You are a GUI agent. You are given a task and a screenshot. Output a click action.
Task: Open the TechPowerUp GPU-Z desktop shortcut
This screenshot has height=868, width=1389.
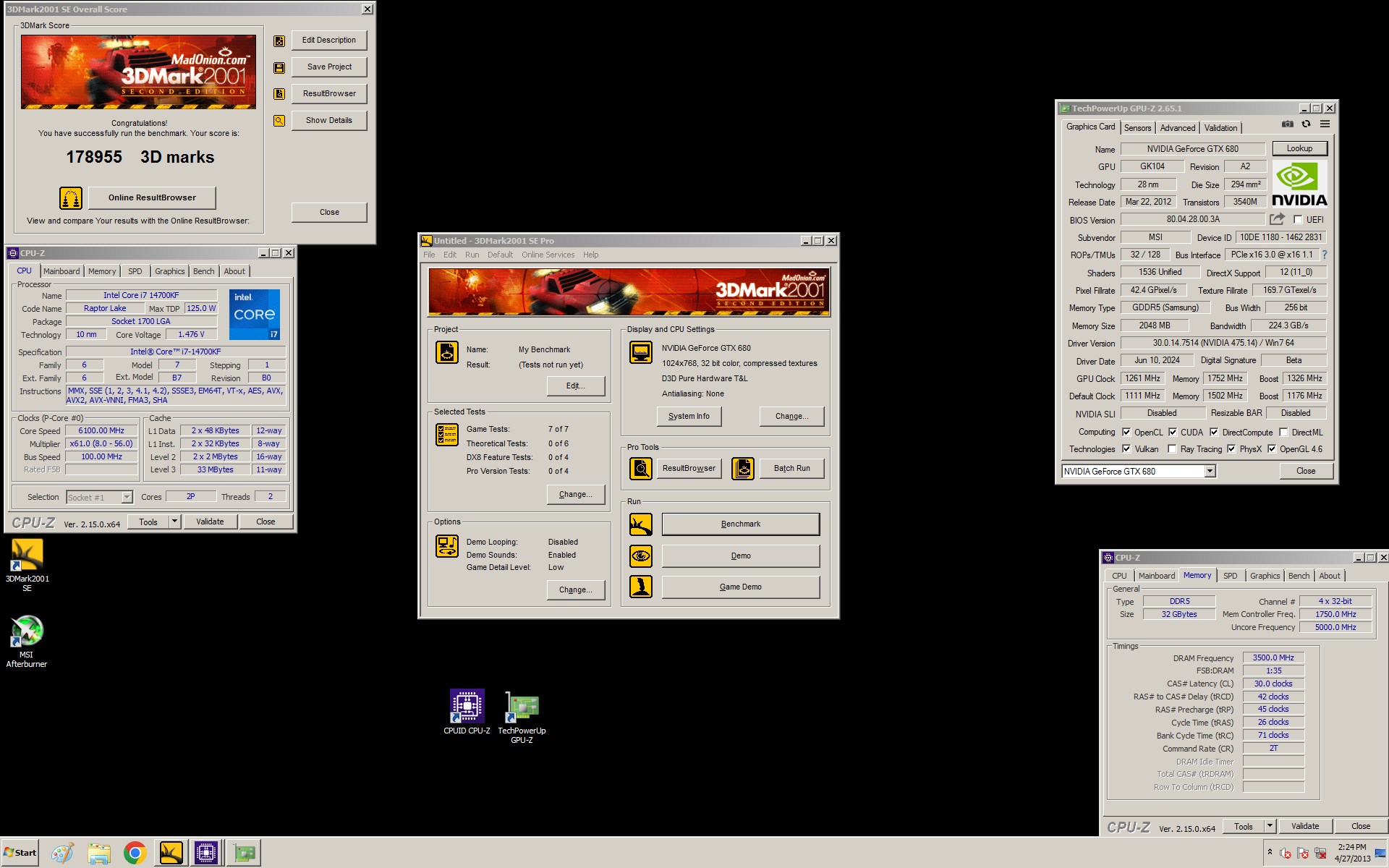[x=522, y=718]
